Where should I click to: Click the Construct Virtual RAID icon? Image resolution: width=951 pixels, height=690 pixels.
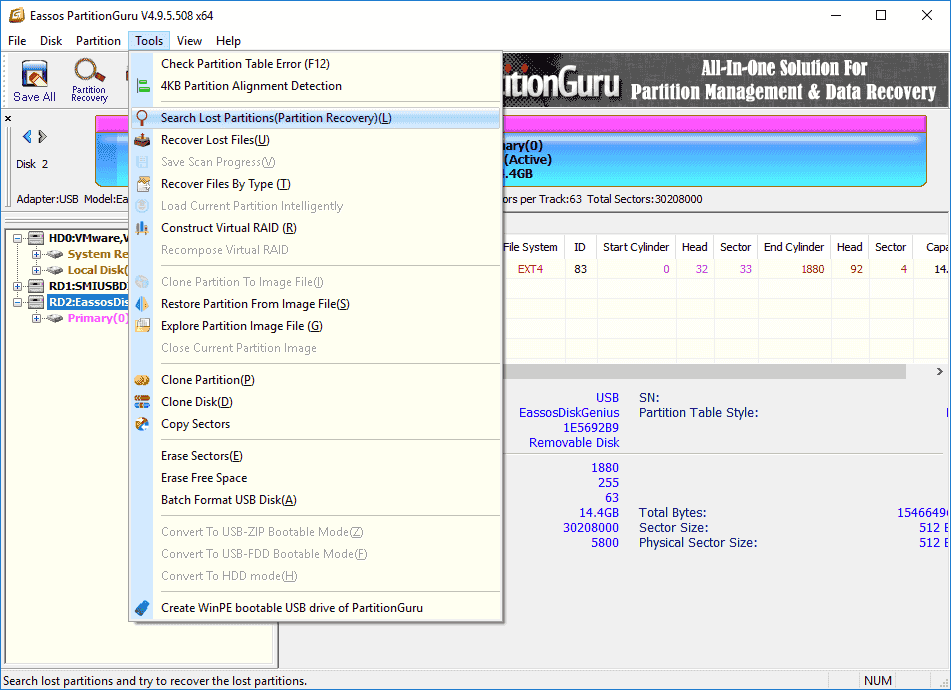coord(142,228)
